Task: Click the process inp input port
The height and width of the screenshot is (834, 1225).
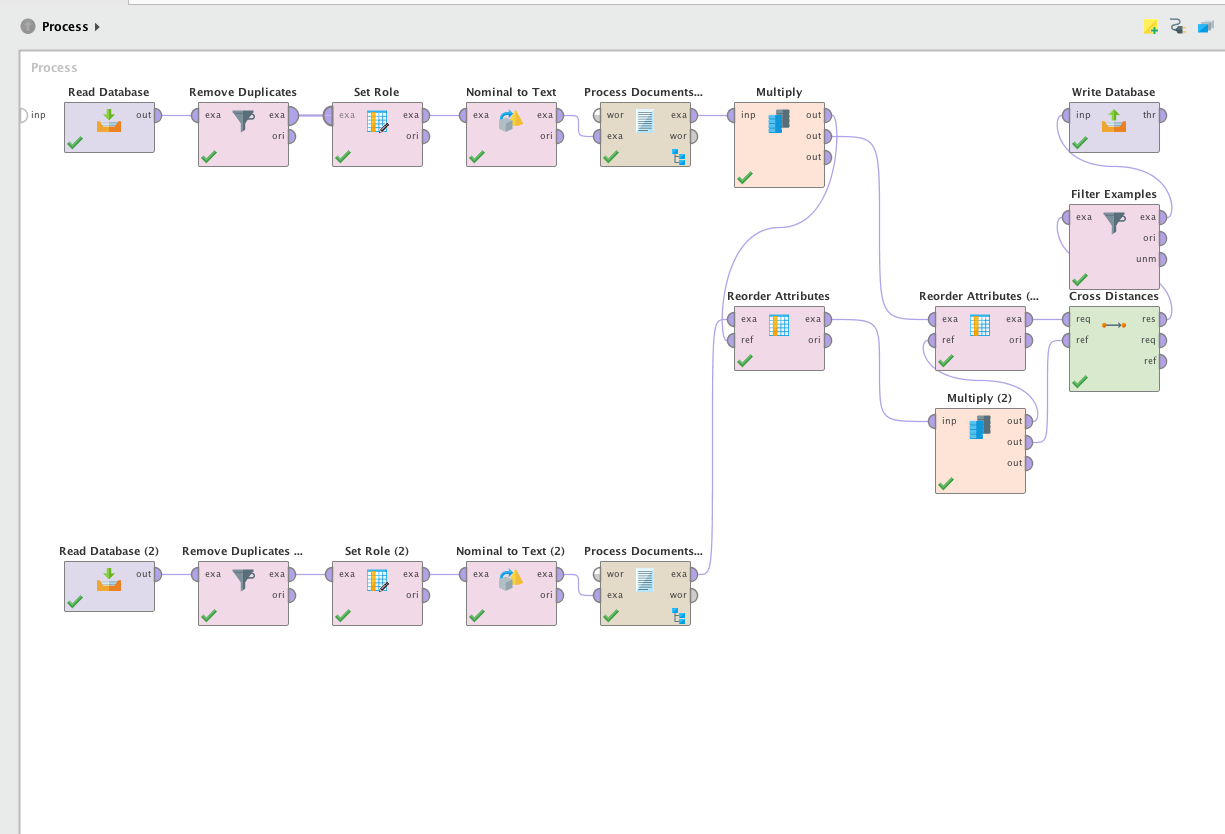Action: (23, 115)
